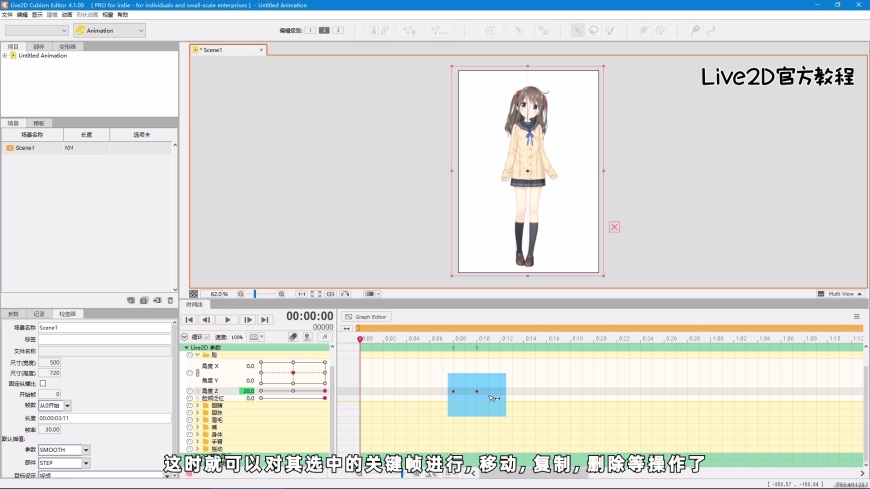
Task: Toggle the fixed aspect ratio checkbox
Action: click(x=43, y=384)
